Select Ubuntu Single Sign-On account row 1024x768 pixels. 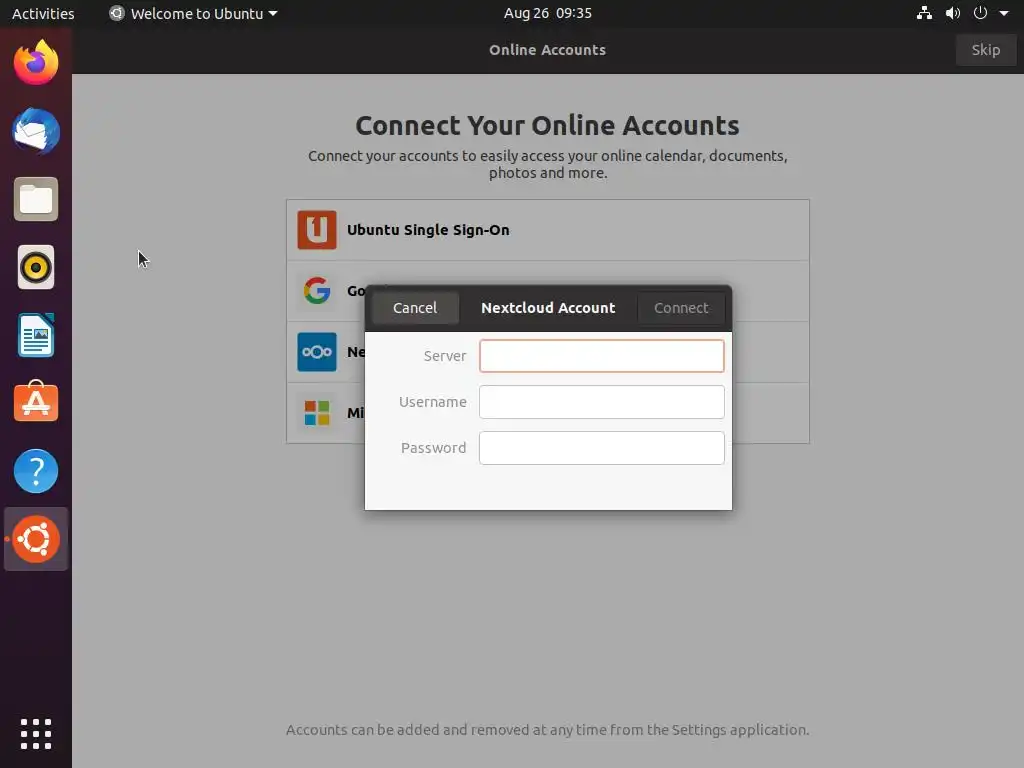coord(547,230)
